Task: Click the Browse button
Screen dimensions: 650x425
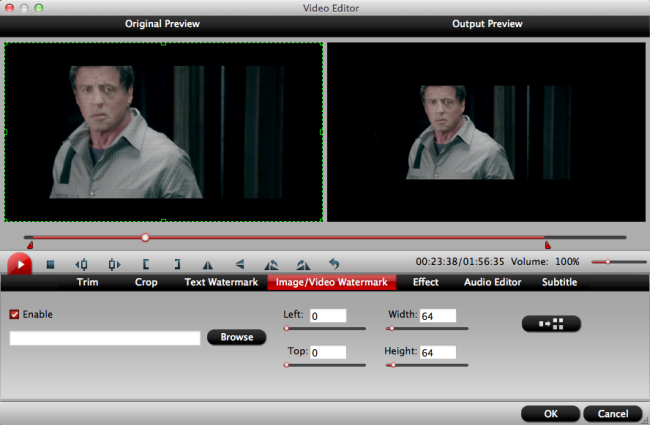Action: click(x=237, y=337)
